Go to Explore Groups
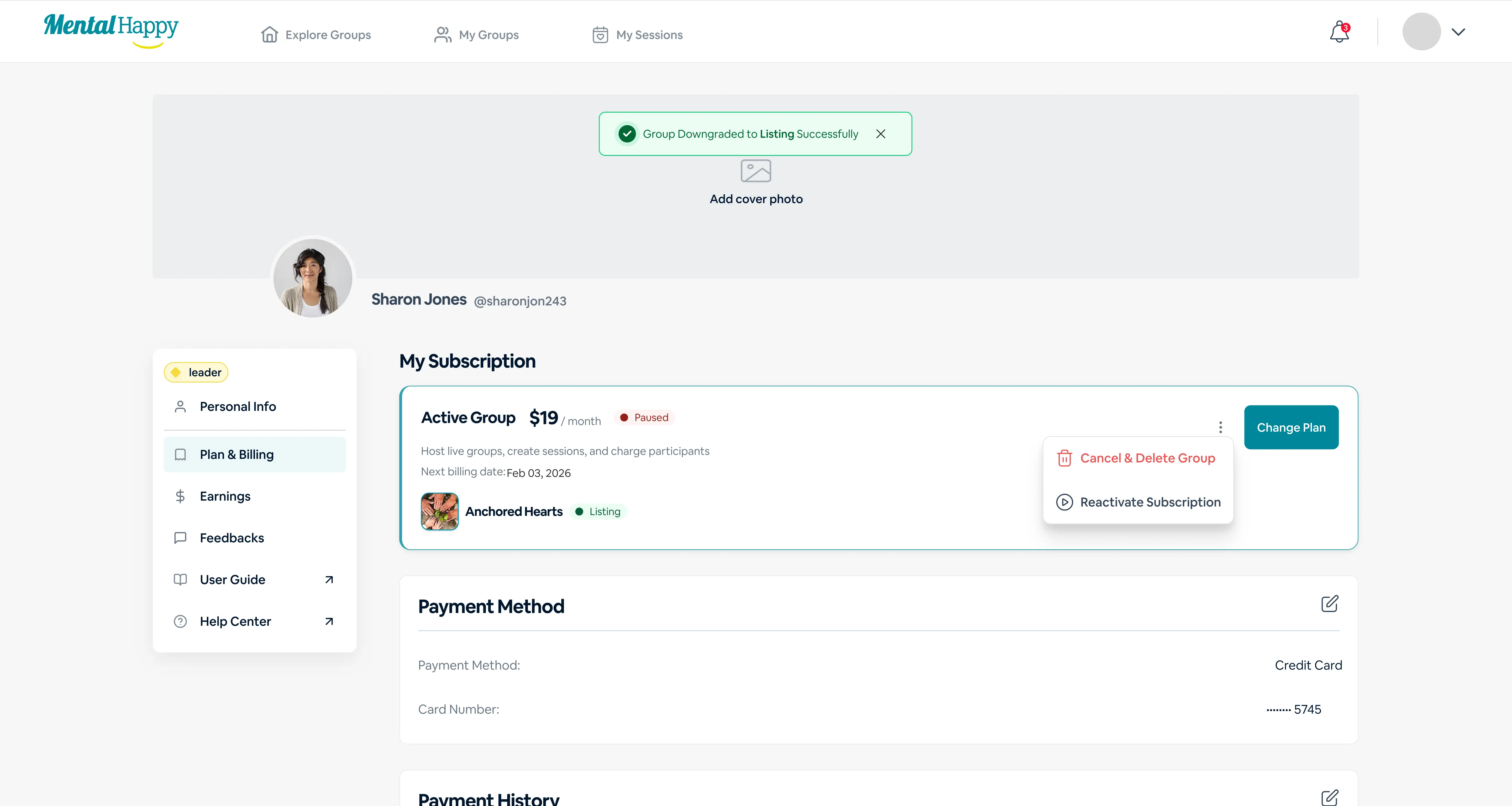 point(316,35)
